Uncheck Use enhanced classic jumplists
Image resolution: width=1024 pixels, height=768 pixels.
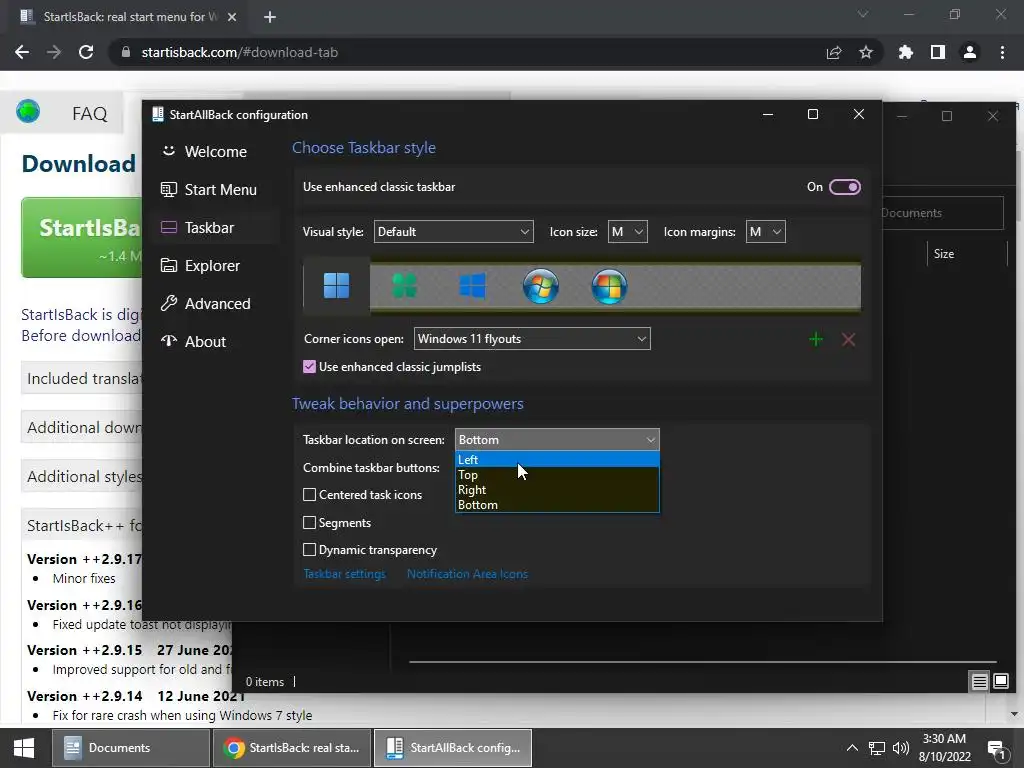pos(310,367)
